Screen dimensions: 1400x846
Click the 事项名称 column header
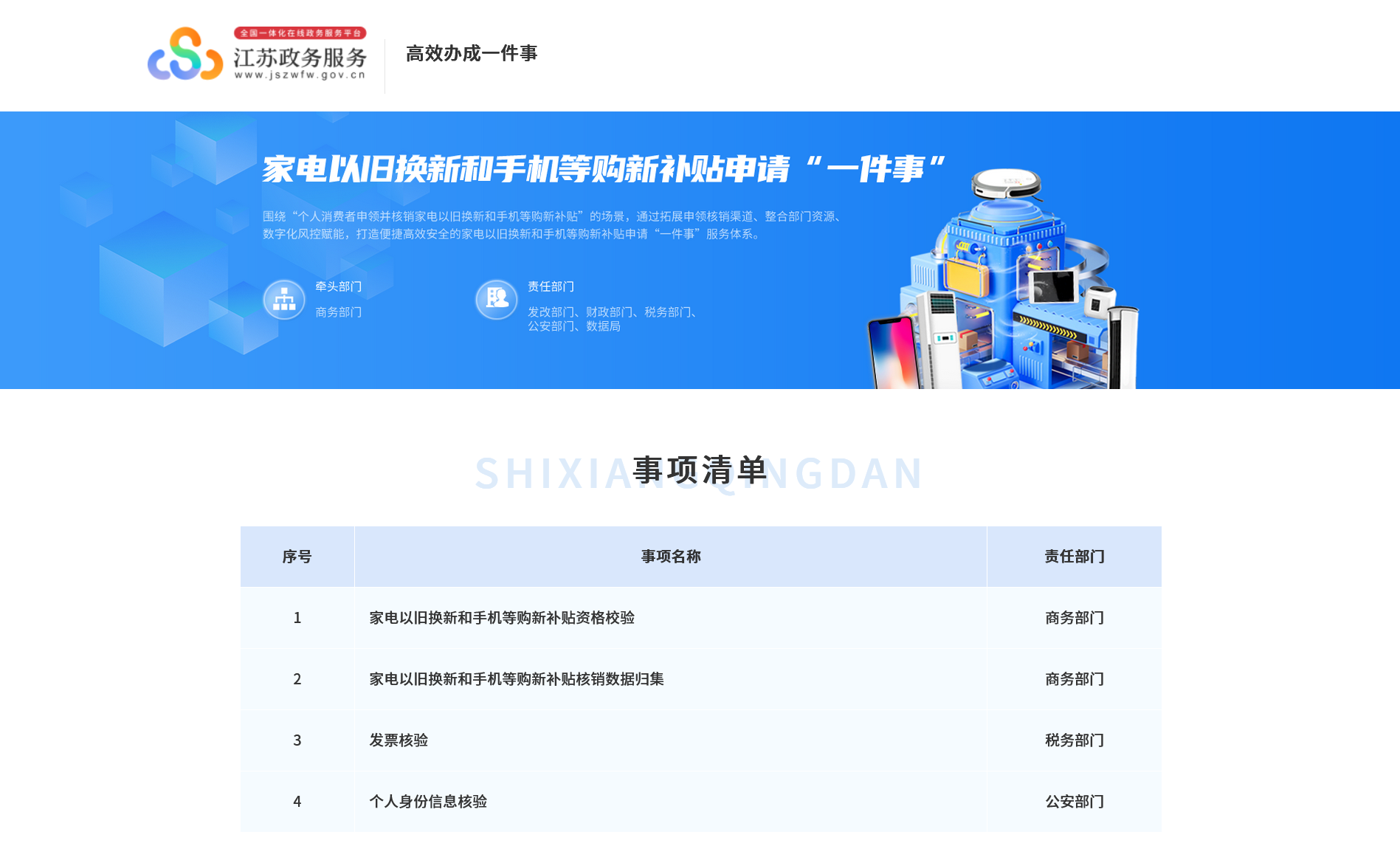tap(670, 557)
